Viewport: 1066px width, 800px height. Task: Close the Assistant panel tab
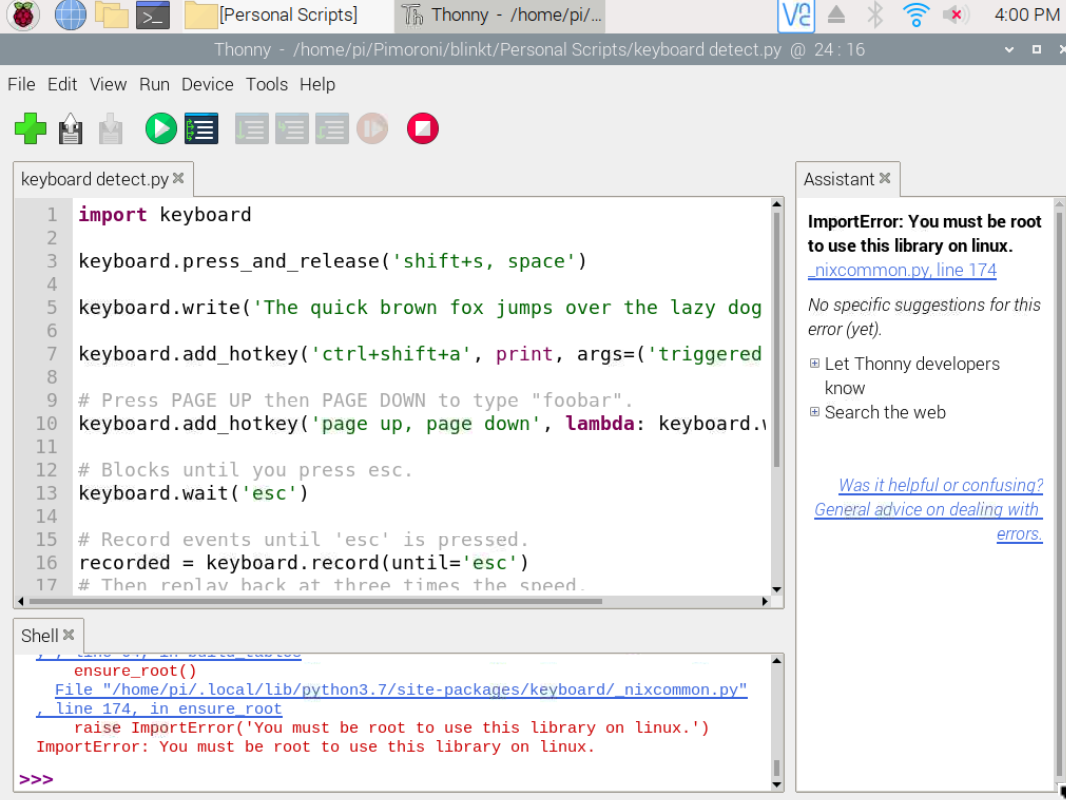coord(884,178)
